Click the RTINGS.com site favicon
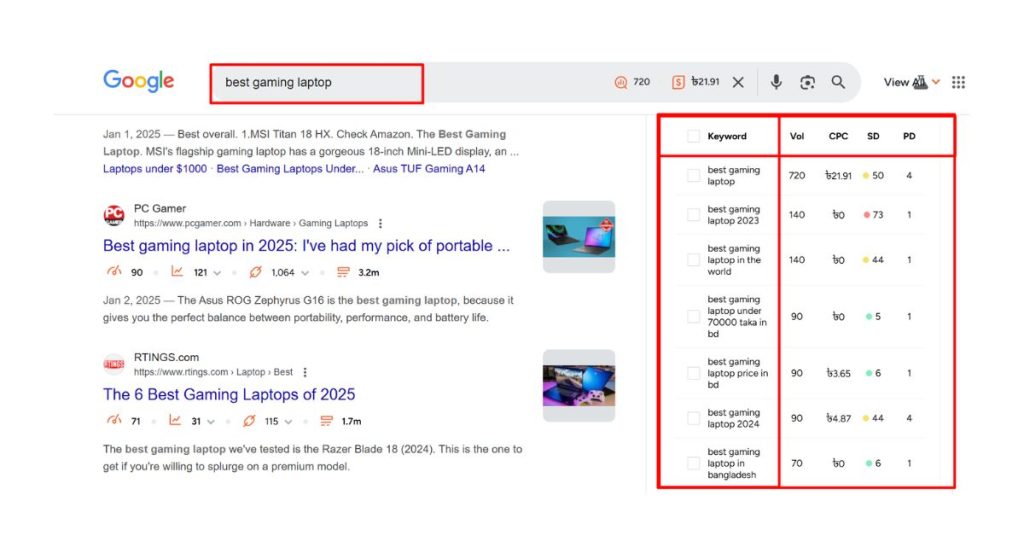 coord(114,364)
